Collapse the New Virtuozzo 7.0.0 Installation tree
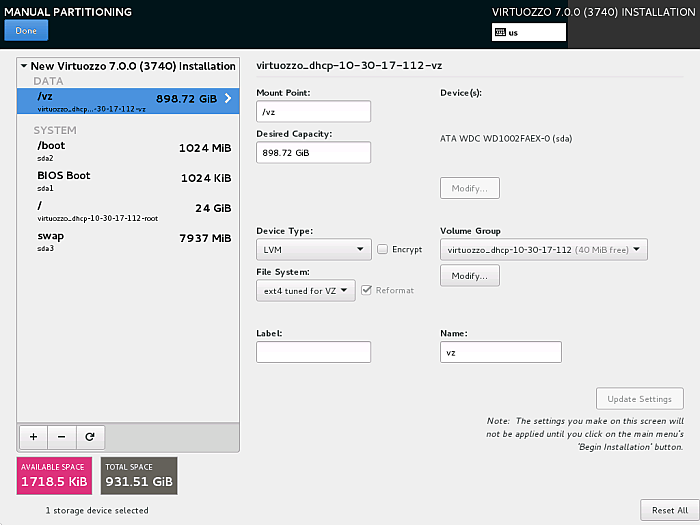 (x=23, y=67)
